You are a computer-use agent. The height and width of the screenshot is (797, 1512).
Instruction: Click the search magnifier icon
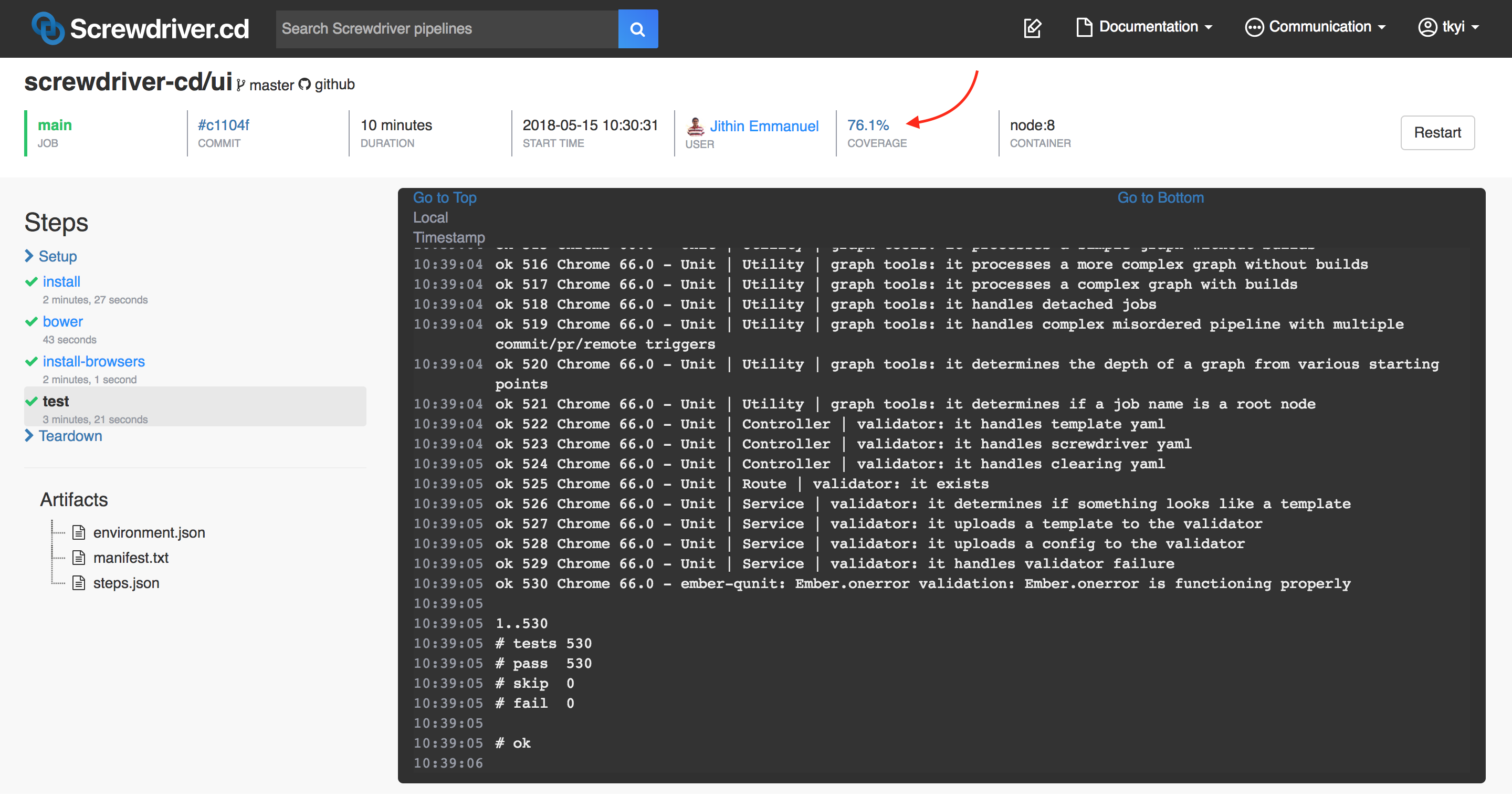[x=638, y=27]
